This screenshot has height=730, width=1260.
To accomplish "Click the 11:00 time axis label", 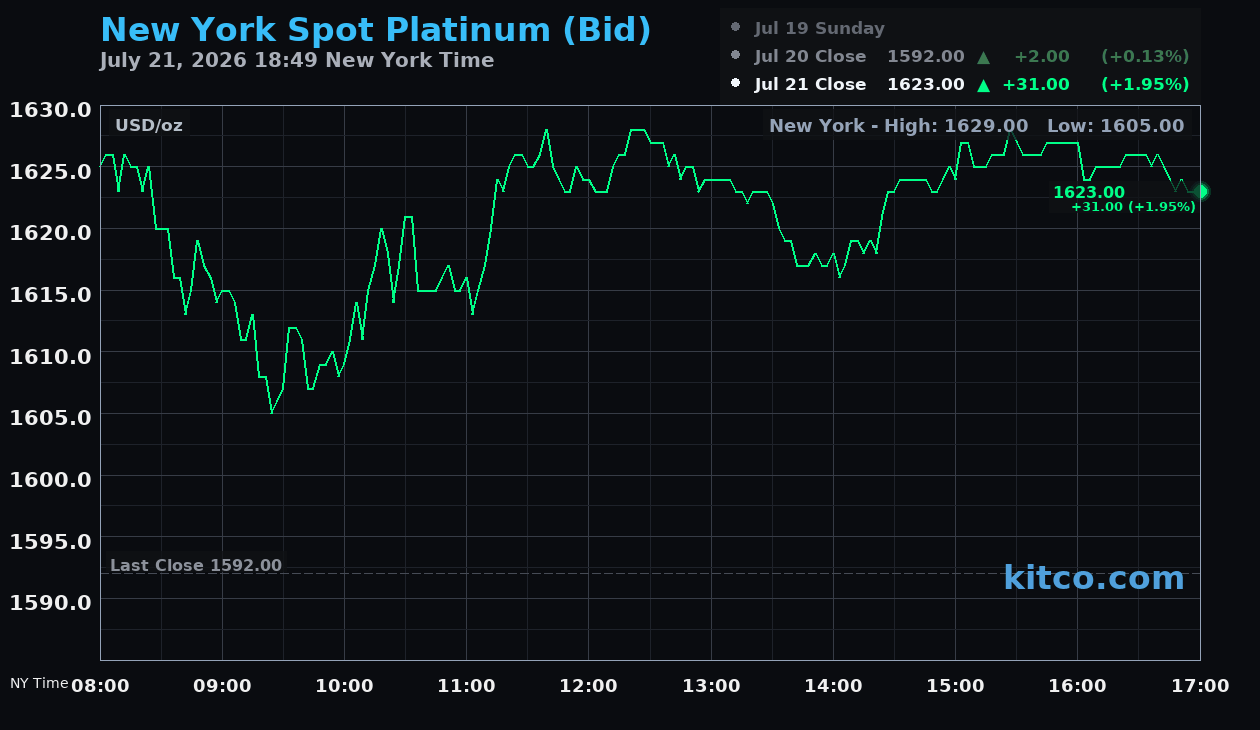I will click(x=467, y=686).
